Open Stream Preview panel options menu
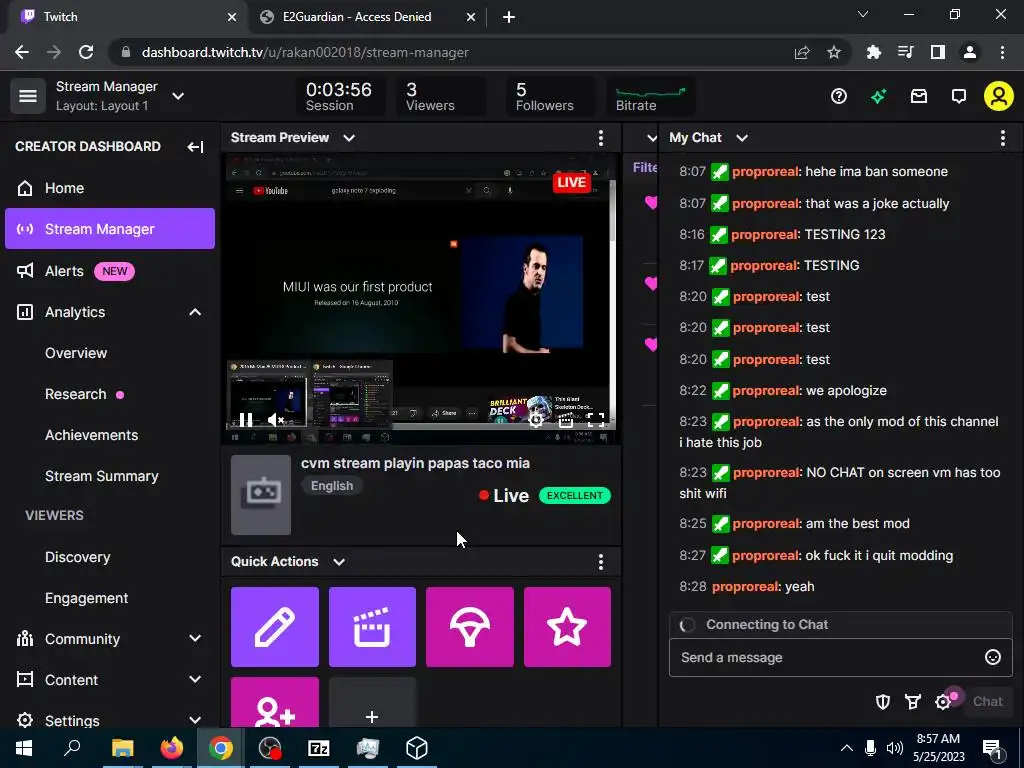This screenshot has width=1024, height=768. coord(601,138)
